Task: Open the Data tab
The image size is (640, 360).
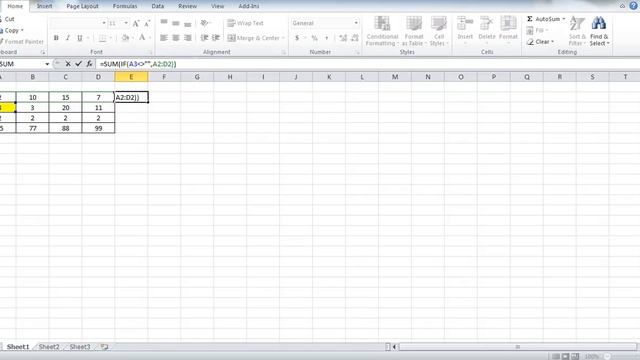Action: click(158, 6)
